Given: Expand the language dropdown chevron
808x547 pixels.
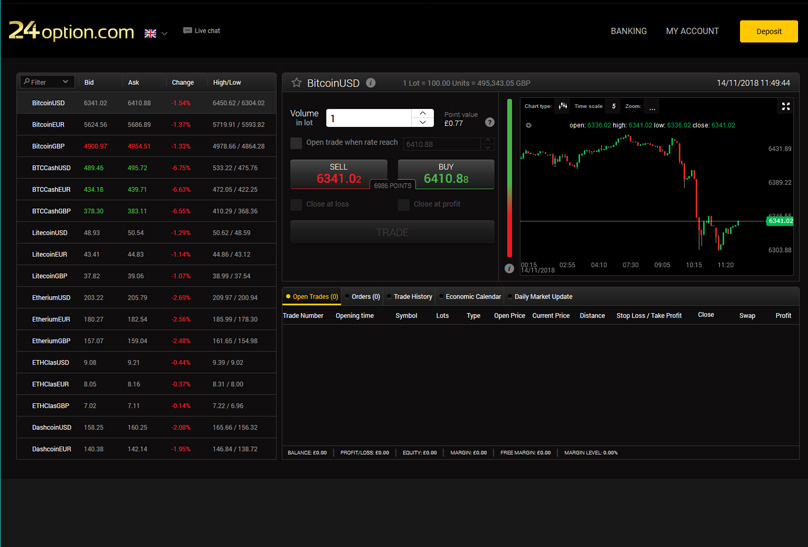Looking at the screenshot, I should click(164, 33).
